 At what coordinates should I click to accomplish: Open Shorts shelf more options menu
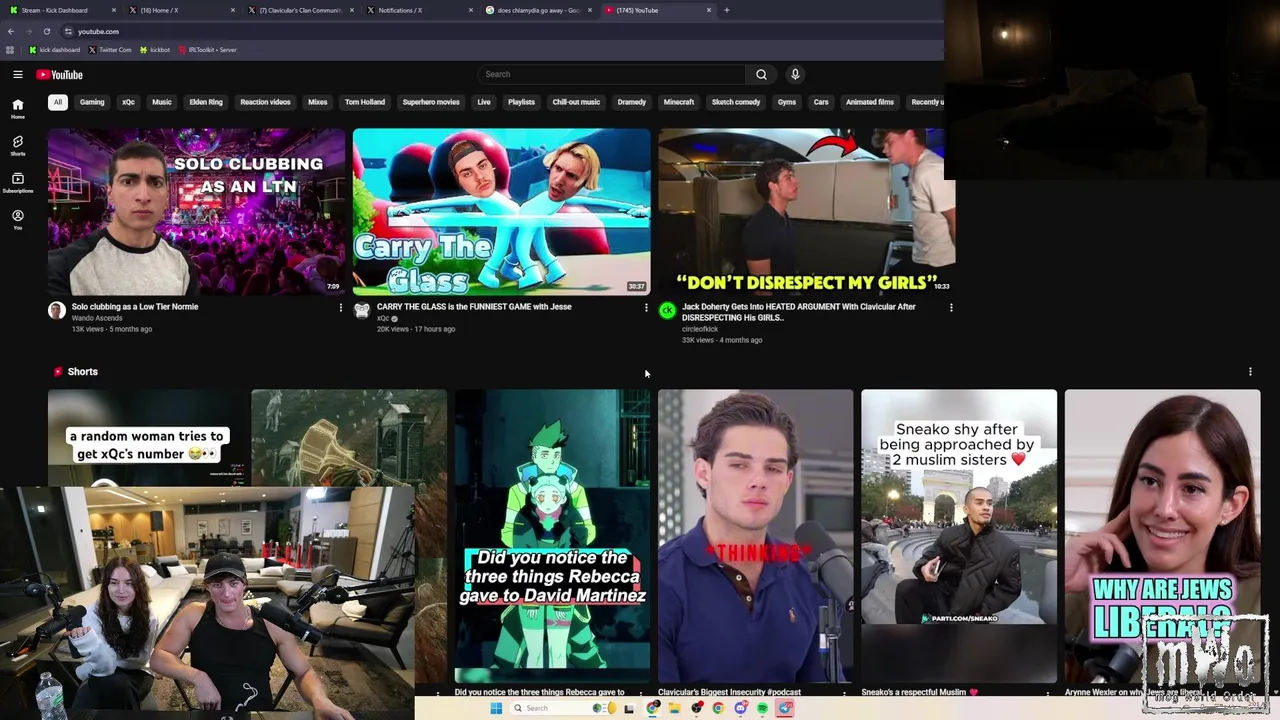tap(1250, 372)
